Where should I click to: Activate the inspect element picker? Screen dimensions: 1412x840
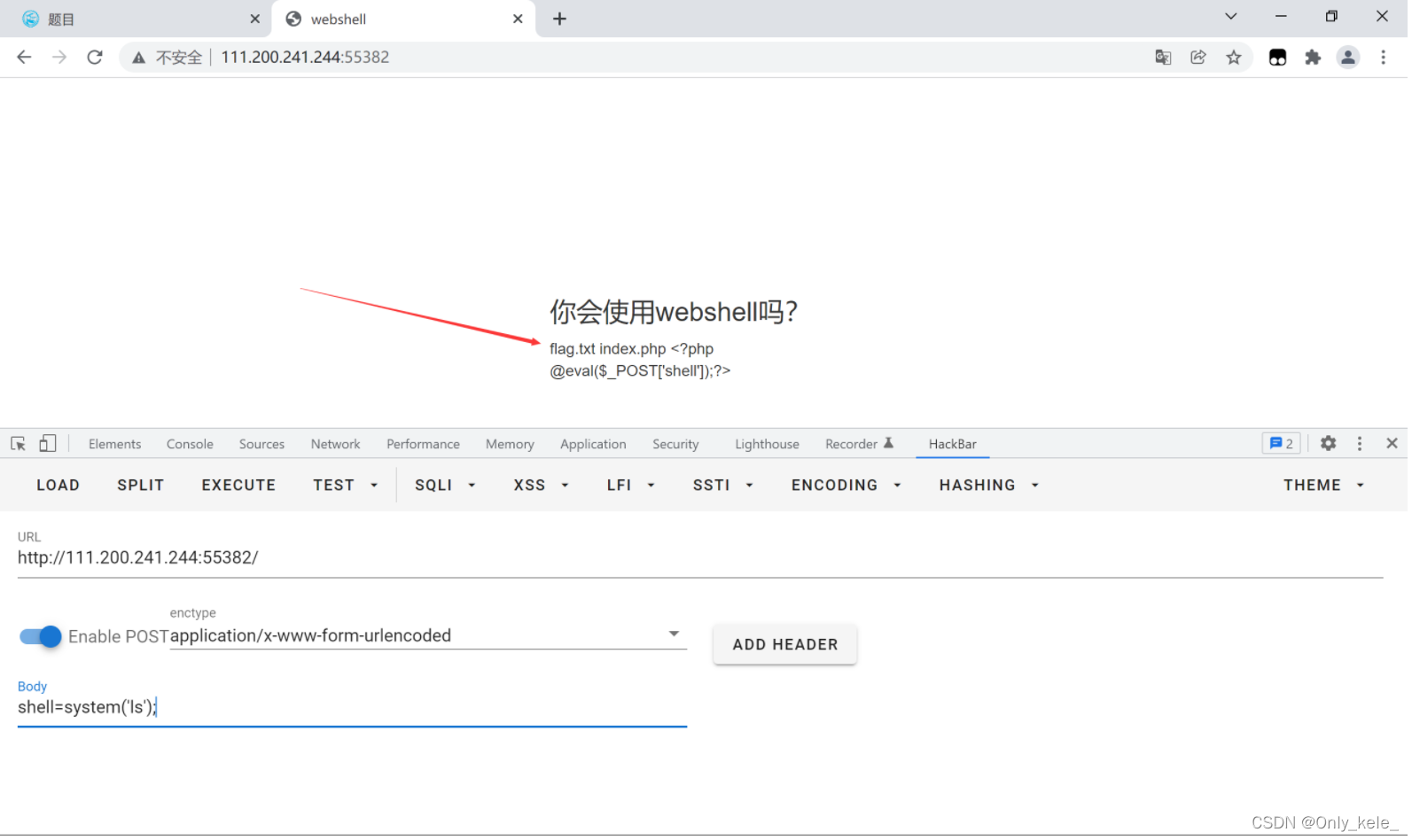pyautogui.click(x=18, y=444)
